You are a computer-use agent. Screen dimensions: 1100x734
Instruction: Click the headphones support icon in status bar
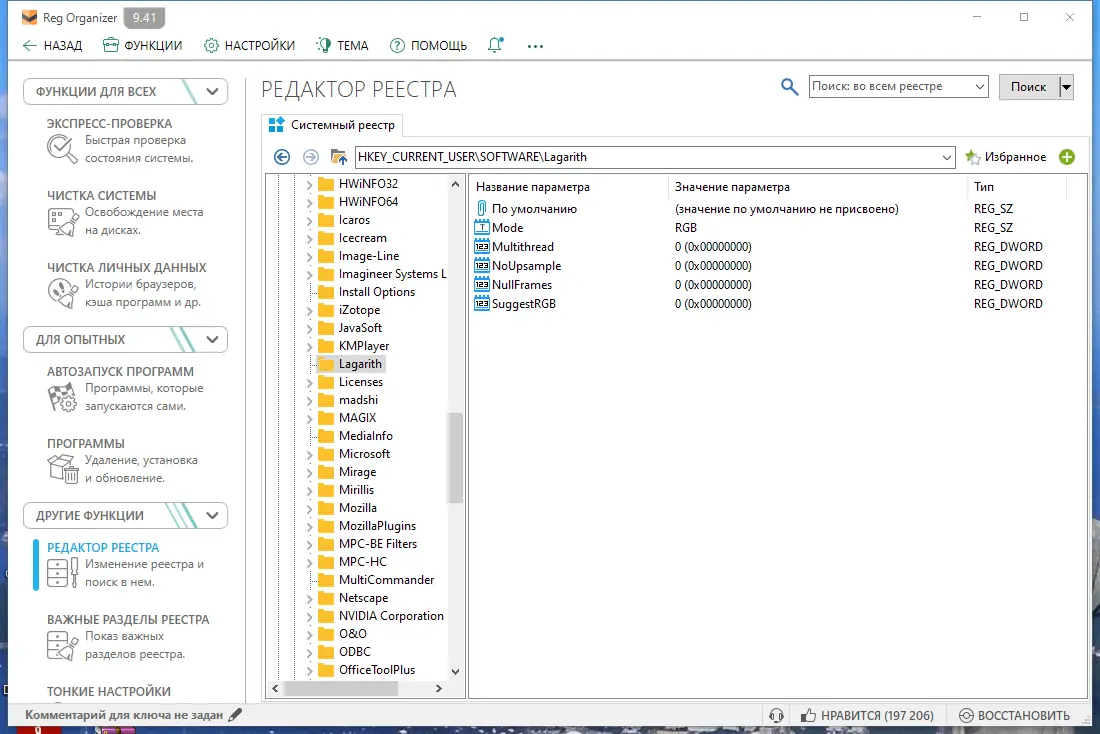point(778,715)
